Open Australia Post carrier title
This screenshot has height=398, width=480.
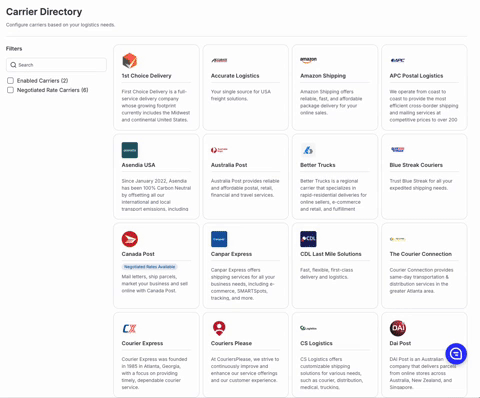click(229, 165)
